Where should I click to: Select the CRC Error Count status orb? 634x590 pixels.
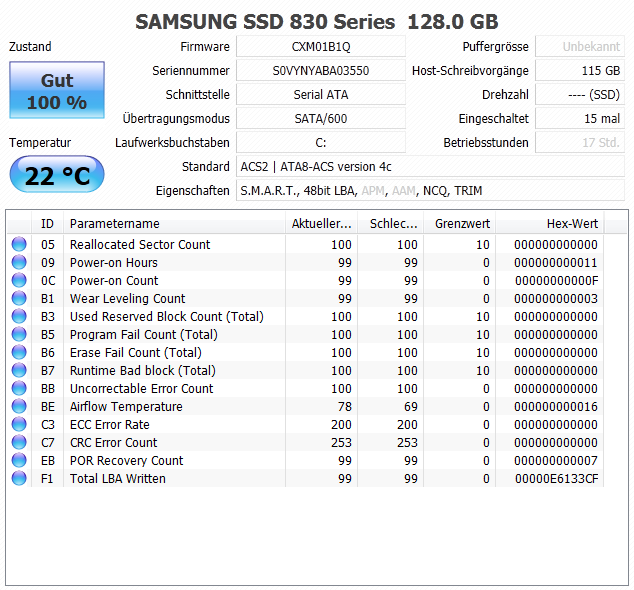coord(19,442)
